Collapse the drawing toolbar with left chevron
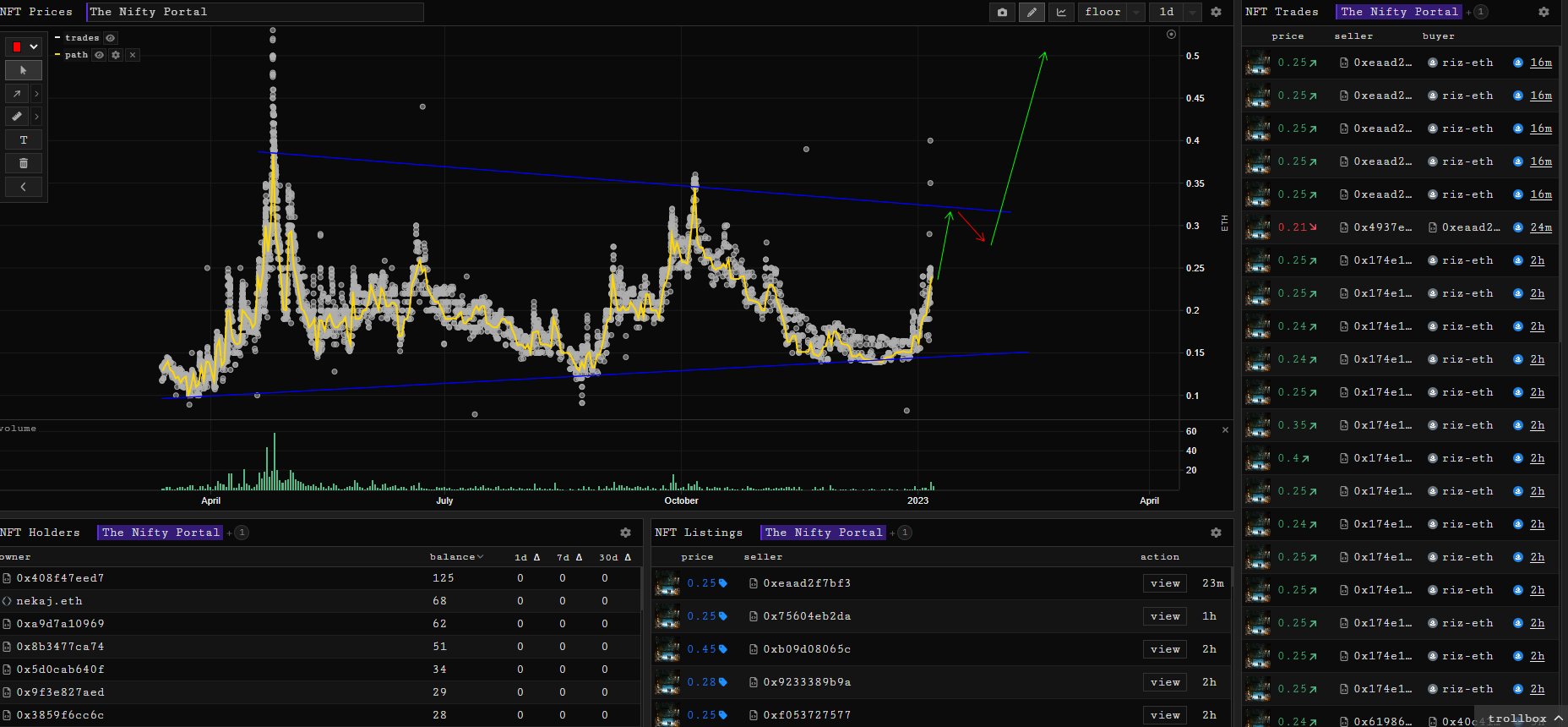 tap(24, 187)
